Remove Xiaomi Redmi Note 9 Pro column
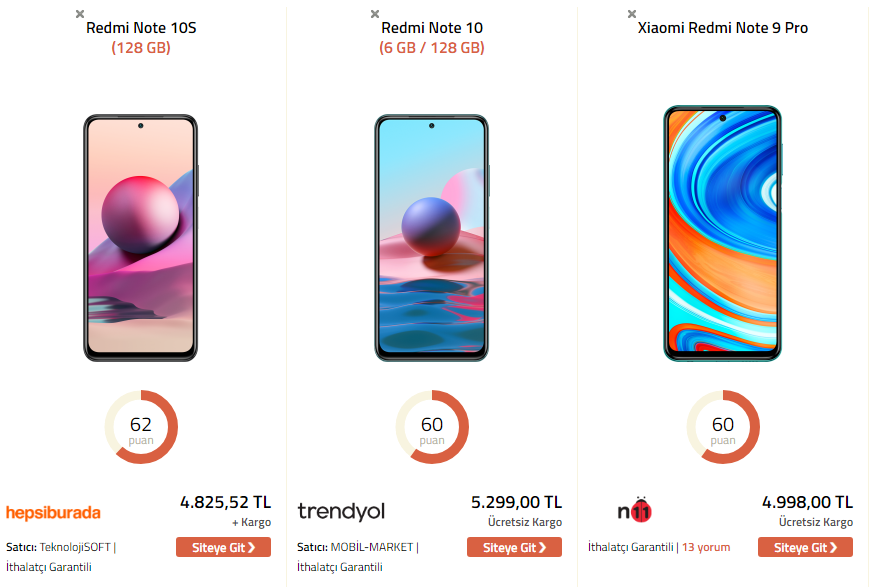The width and height of the screenshot is (873, 587). pos(632,14)
